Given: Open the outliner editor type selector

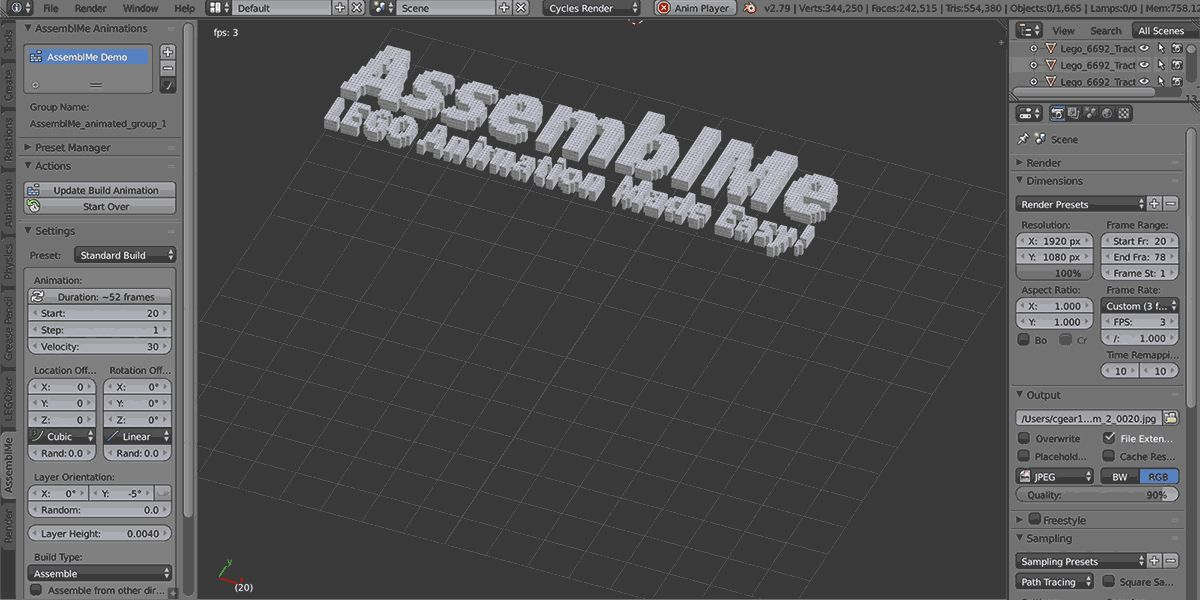Looking at the screenshot, I should pos(1028,30).
